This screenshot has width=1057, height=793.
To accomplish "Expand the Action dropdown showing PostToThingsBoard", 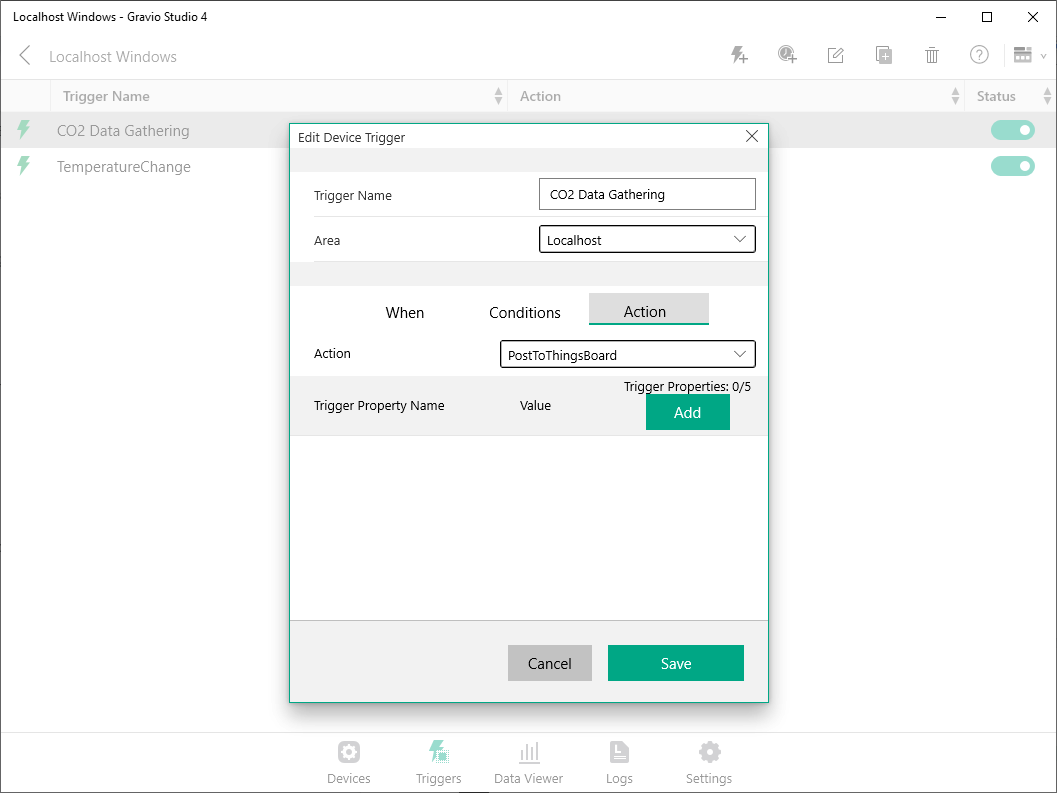I will (627, 354).
